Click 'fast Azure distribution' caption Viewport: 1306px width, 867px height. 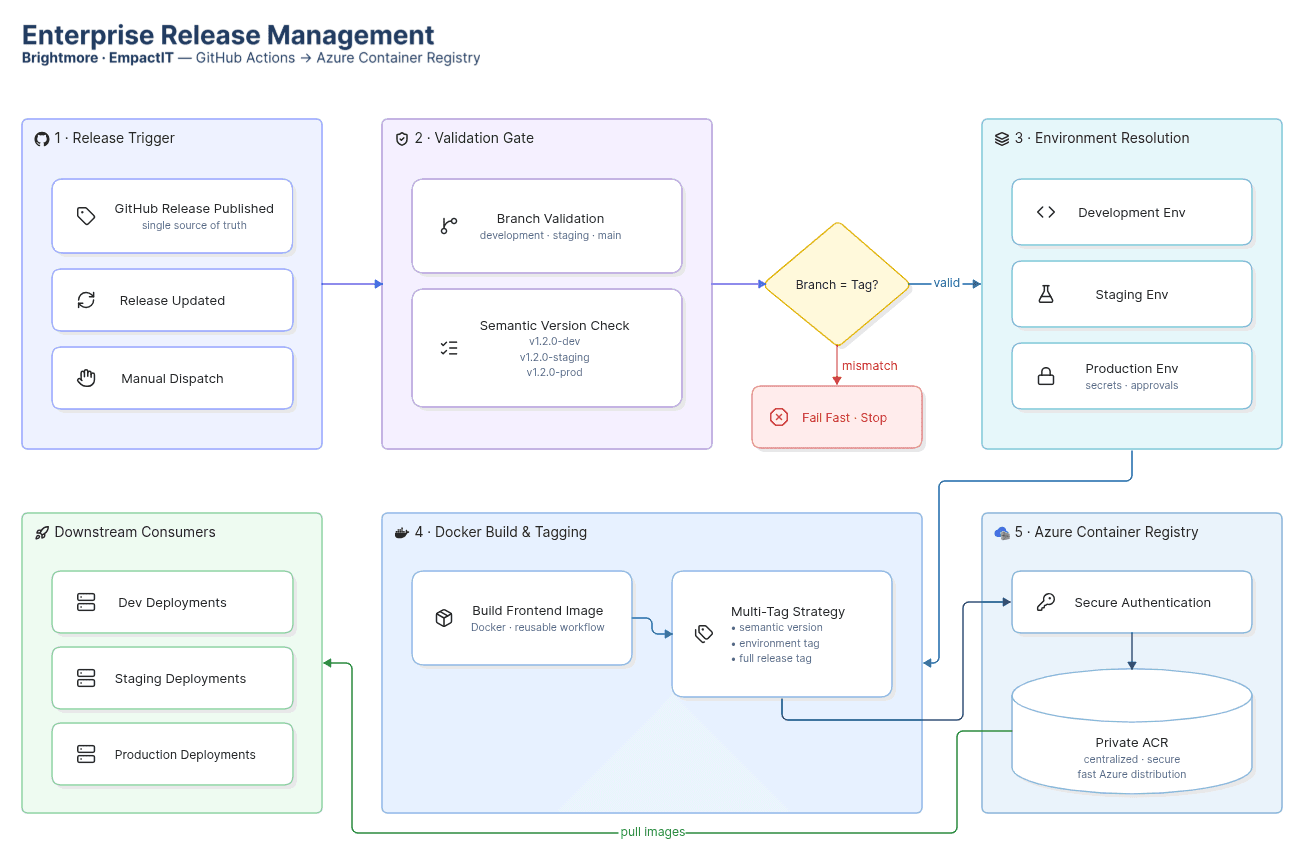pyautogui.click(x=1132, y=775)
